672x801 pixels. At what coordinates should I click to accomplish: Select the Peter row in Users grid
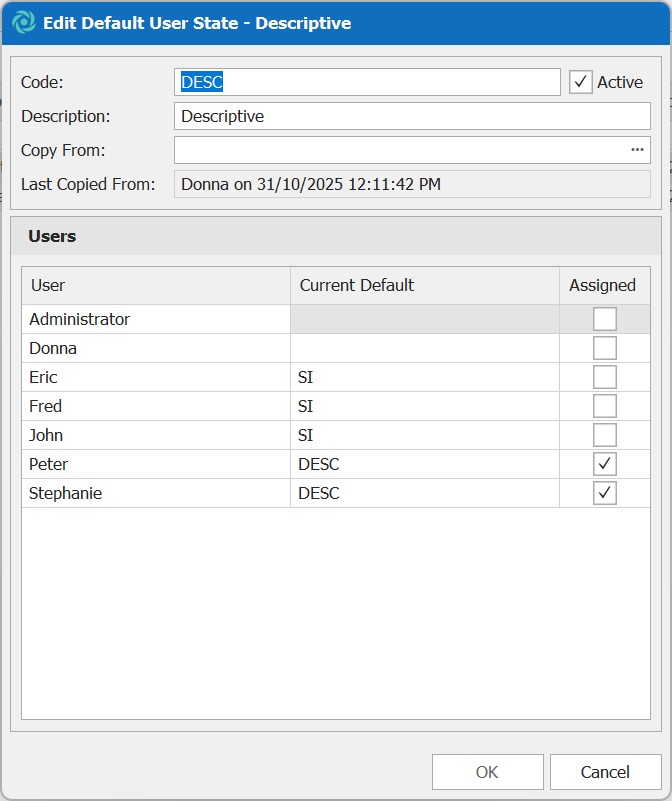[x=155, y=464]
